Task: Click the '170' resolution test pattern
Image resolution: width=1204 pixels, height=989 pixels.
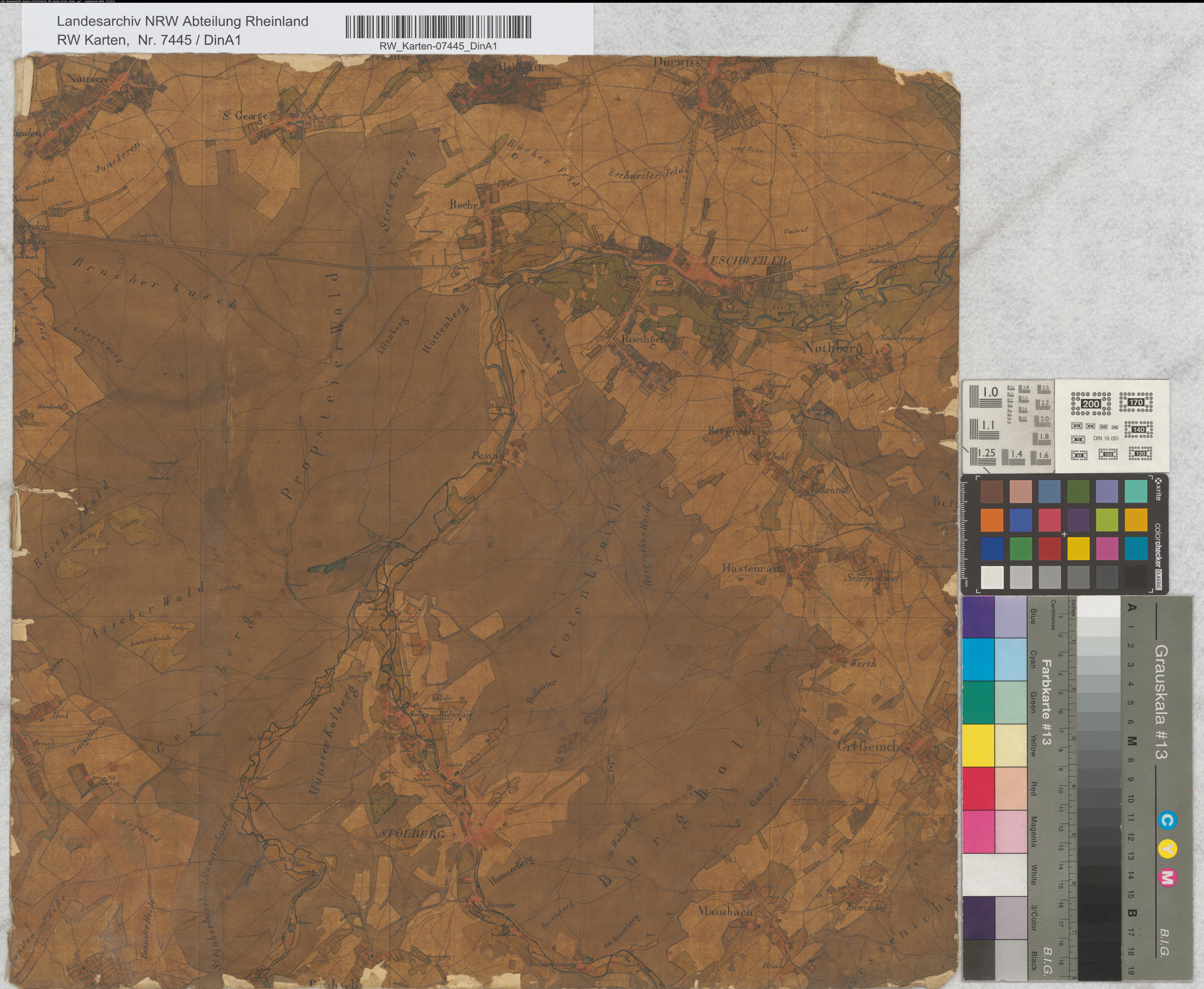Action: point(1136,402)
